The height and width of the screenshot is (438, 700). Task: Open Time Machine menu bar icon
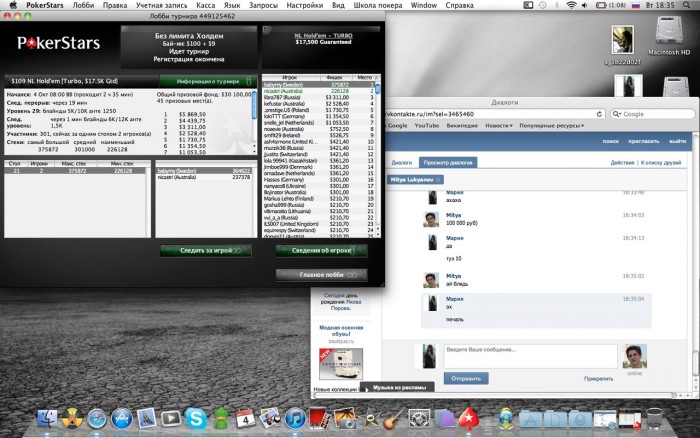(542, 5)
